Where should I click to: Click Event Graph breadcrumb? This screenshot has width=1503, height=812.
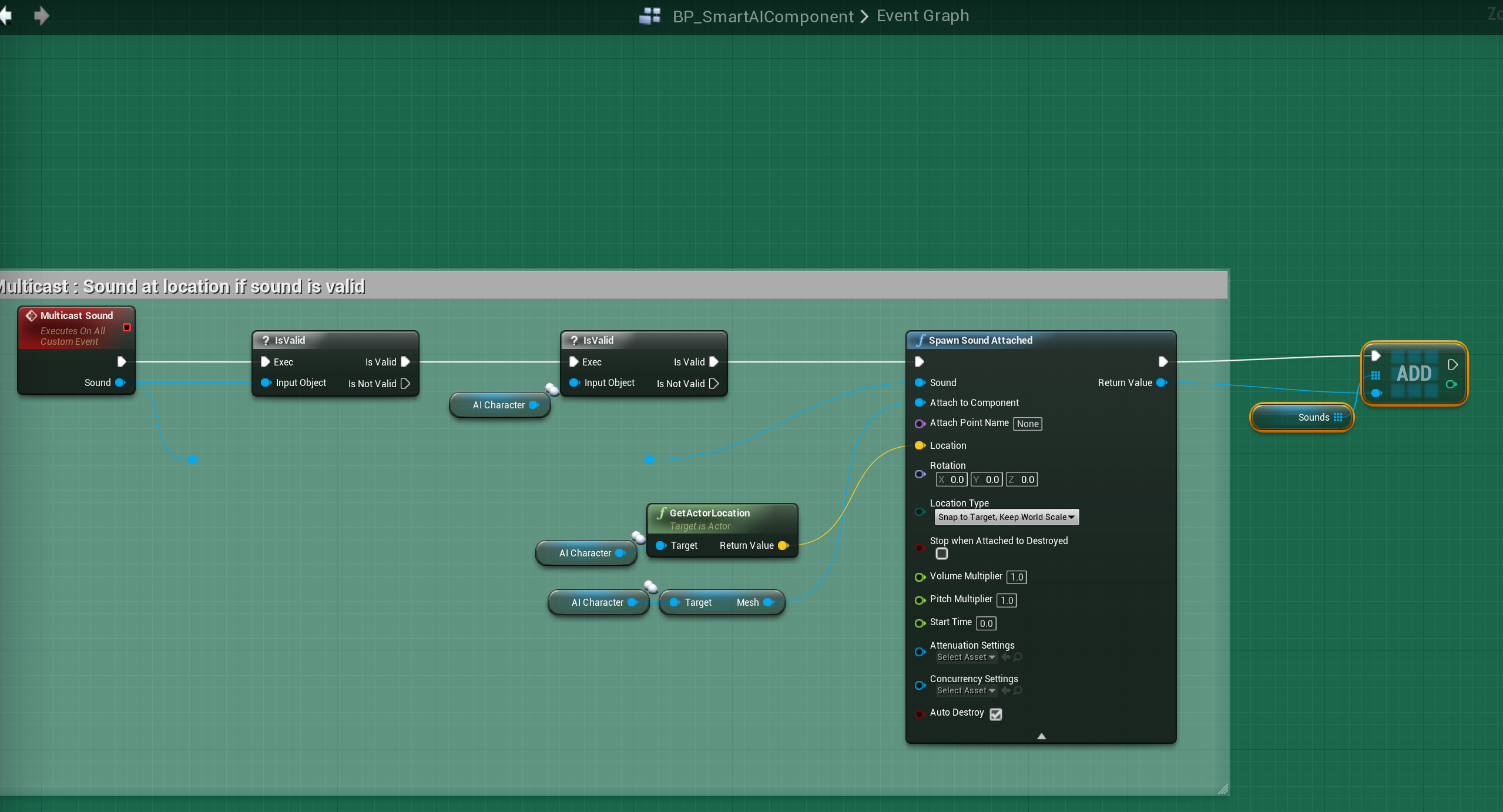coord(922,16)
